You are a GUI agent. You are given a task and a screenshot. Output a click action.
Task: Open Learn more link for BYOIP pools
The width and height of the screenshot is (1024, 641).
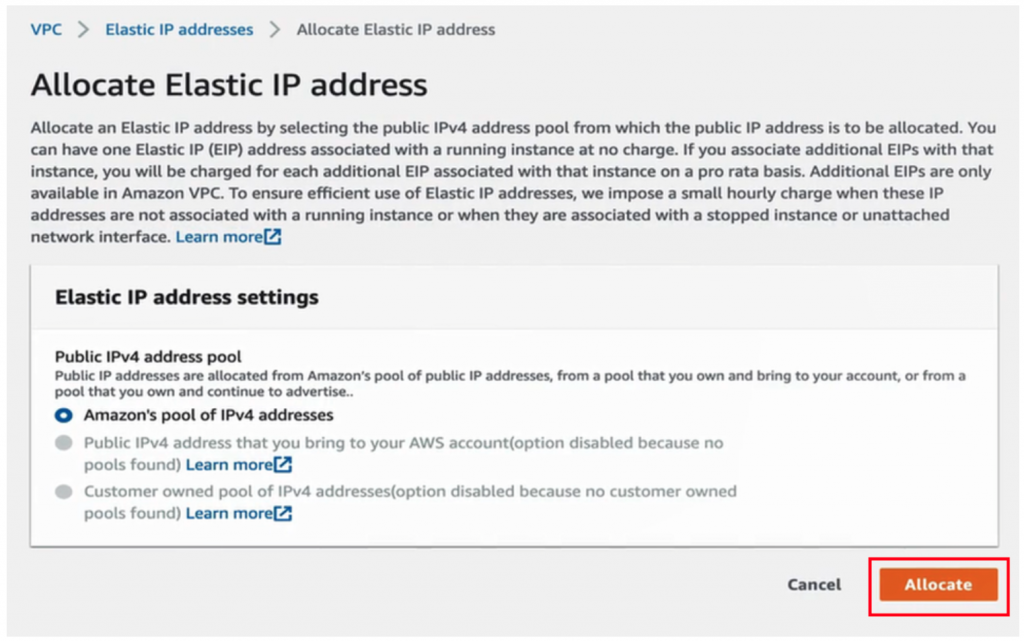click(238, 465)
